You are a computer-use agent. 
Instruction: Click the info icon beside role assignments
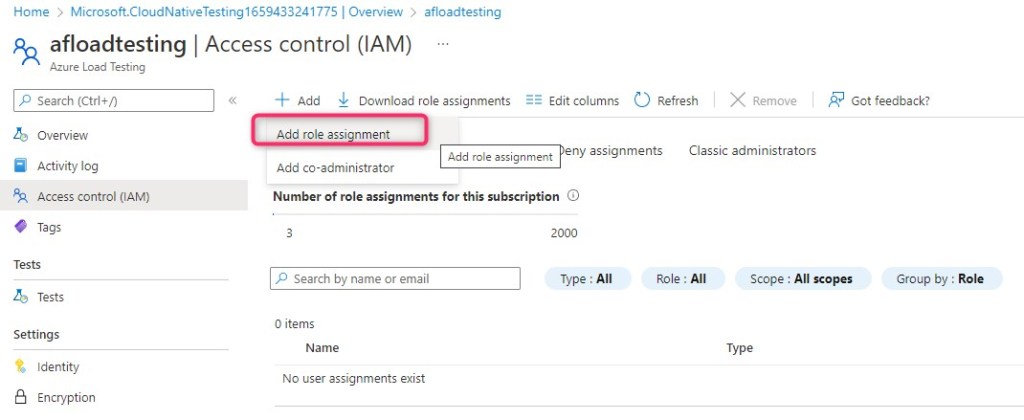pyautogui.click(x=573, y=196)
